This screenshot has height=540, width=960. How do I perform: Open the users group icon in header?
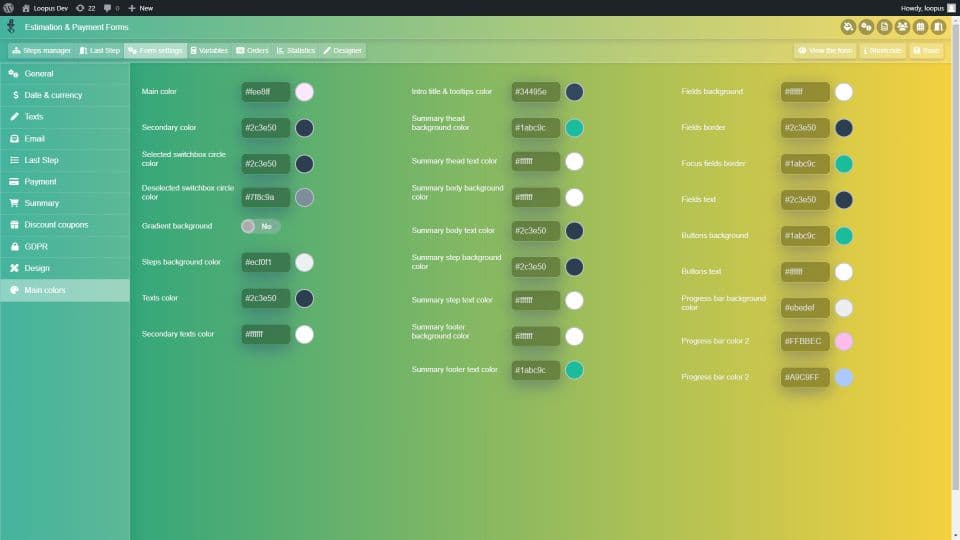902,27
